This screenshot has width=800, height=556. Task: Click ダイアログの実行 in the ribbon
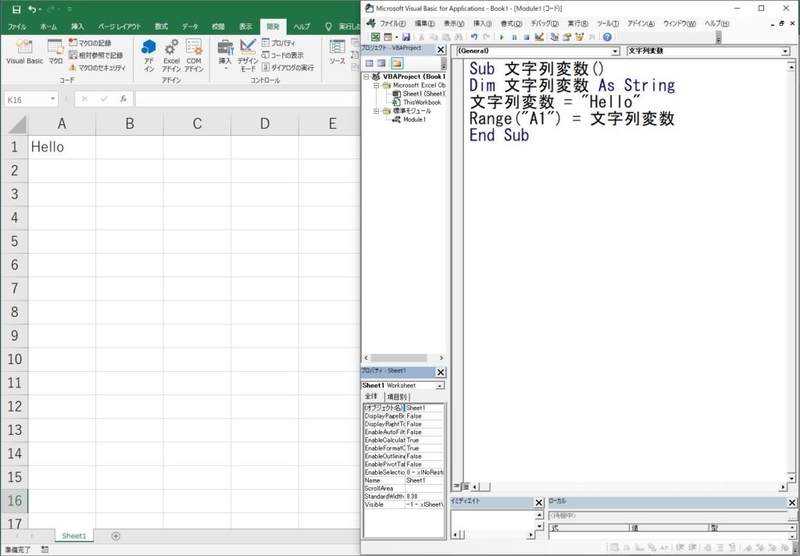[x=288, y=67]
